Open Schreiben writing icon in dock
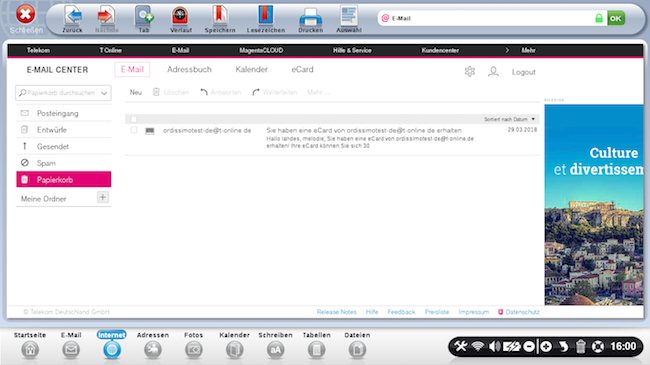 click(275, 350)
